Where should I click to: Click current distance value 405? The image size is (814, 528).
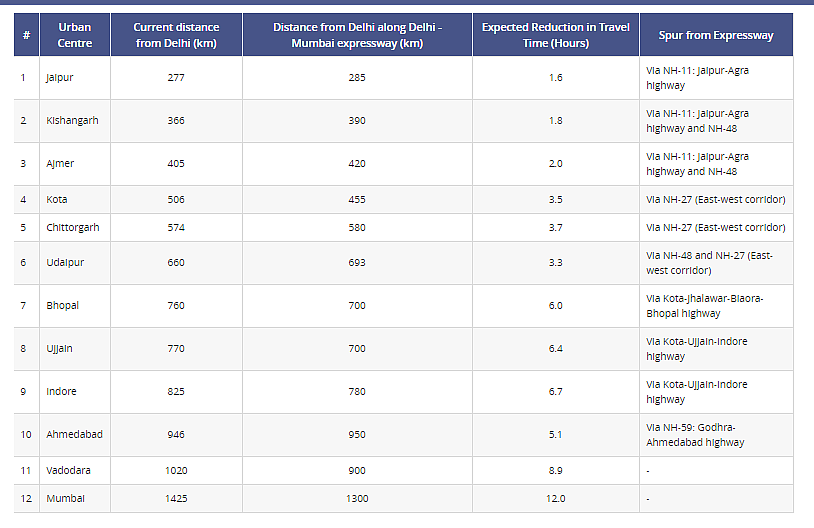coord(176,164)
